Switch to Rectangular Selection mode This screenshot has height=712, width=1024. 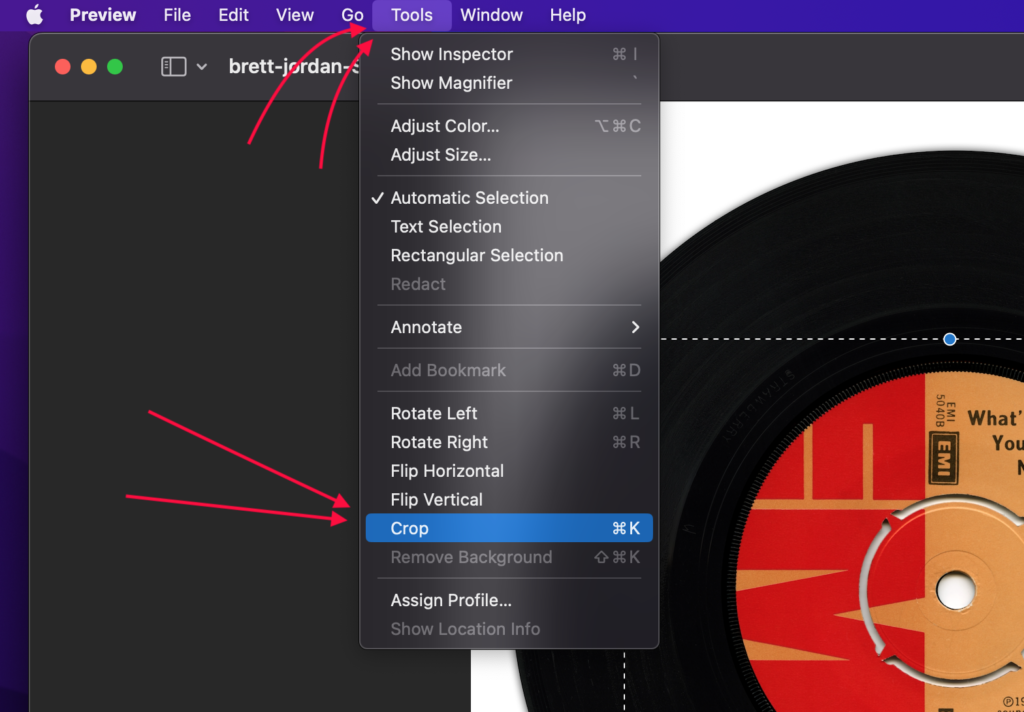tap(509, 255)
